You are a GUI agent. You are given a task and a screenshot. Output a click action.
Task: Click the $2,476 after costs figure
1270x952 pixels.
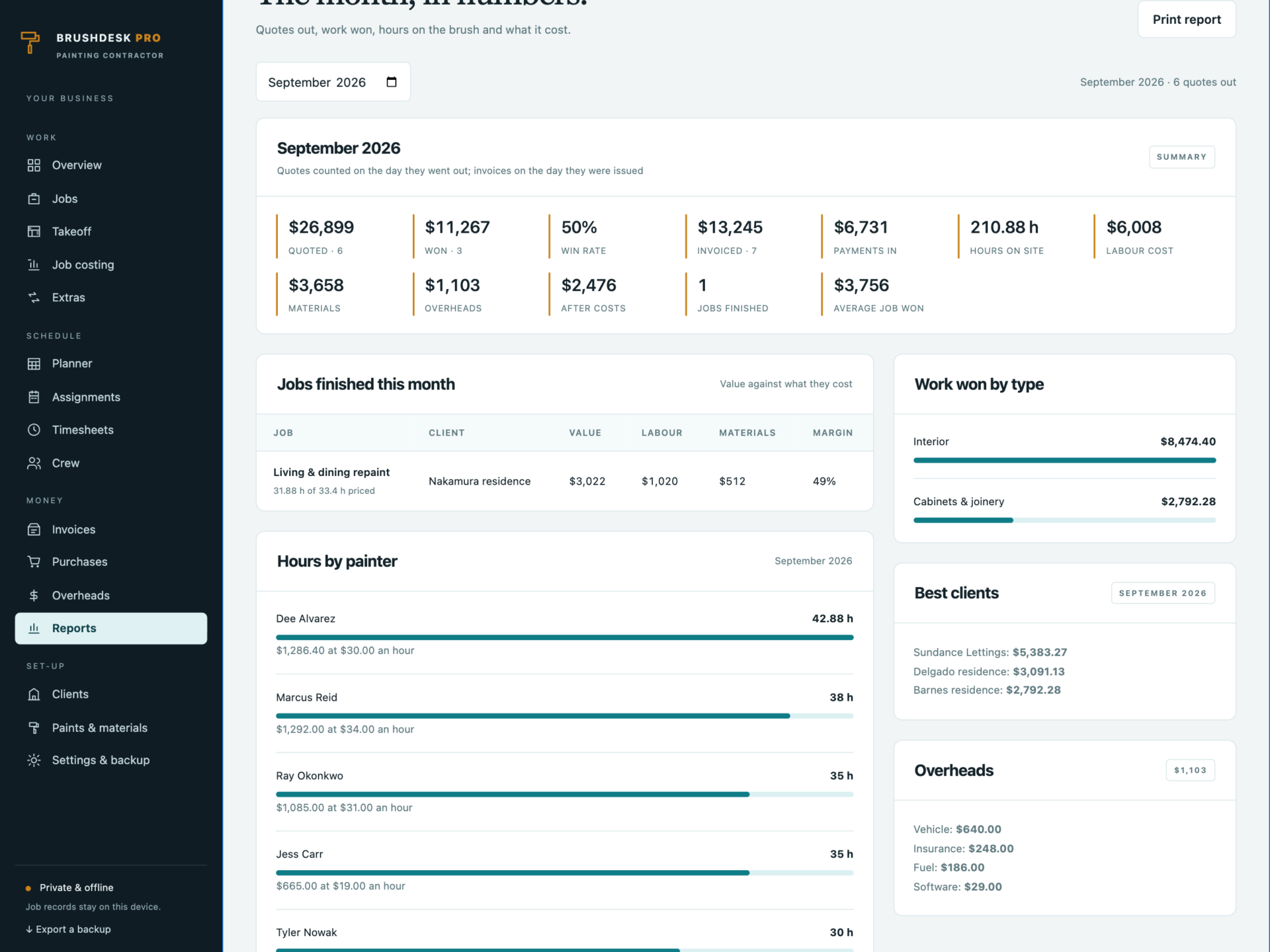click(x=589, y=286)
